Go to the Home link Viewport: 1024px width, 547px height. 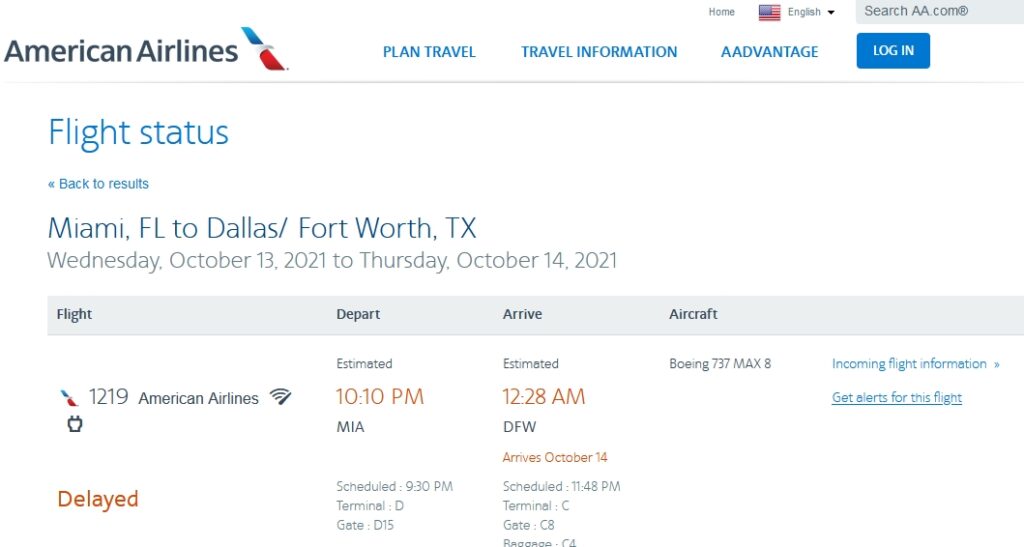pyautogui.click(x=721, y=12)
